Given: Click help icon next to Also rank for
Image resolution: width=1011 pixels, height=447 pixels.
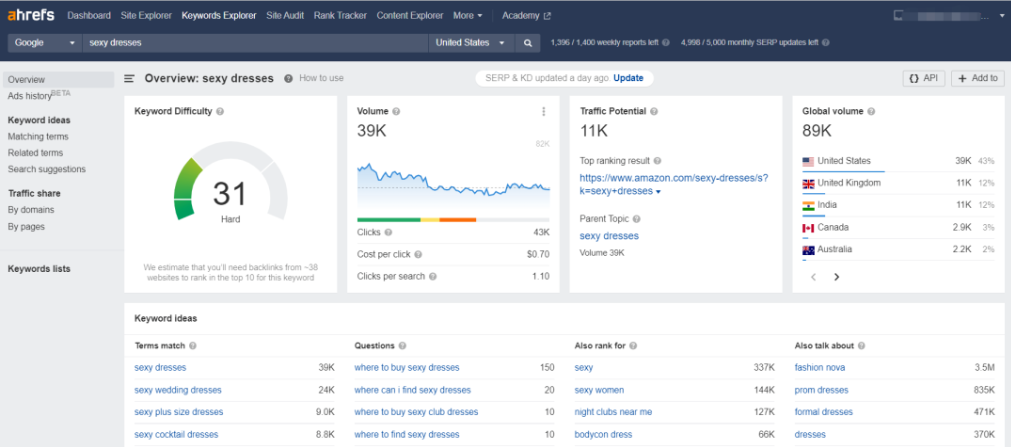Looking at the screenshot, I should click(633, 346).
